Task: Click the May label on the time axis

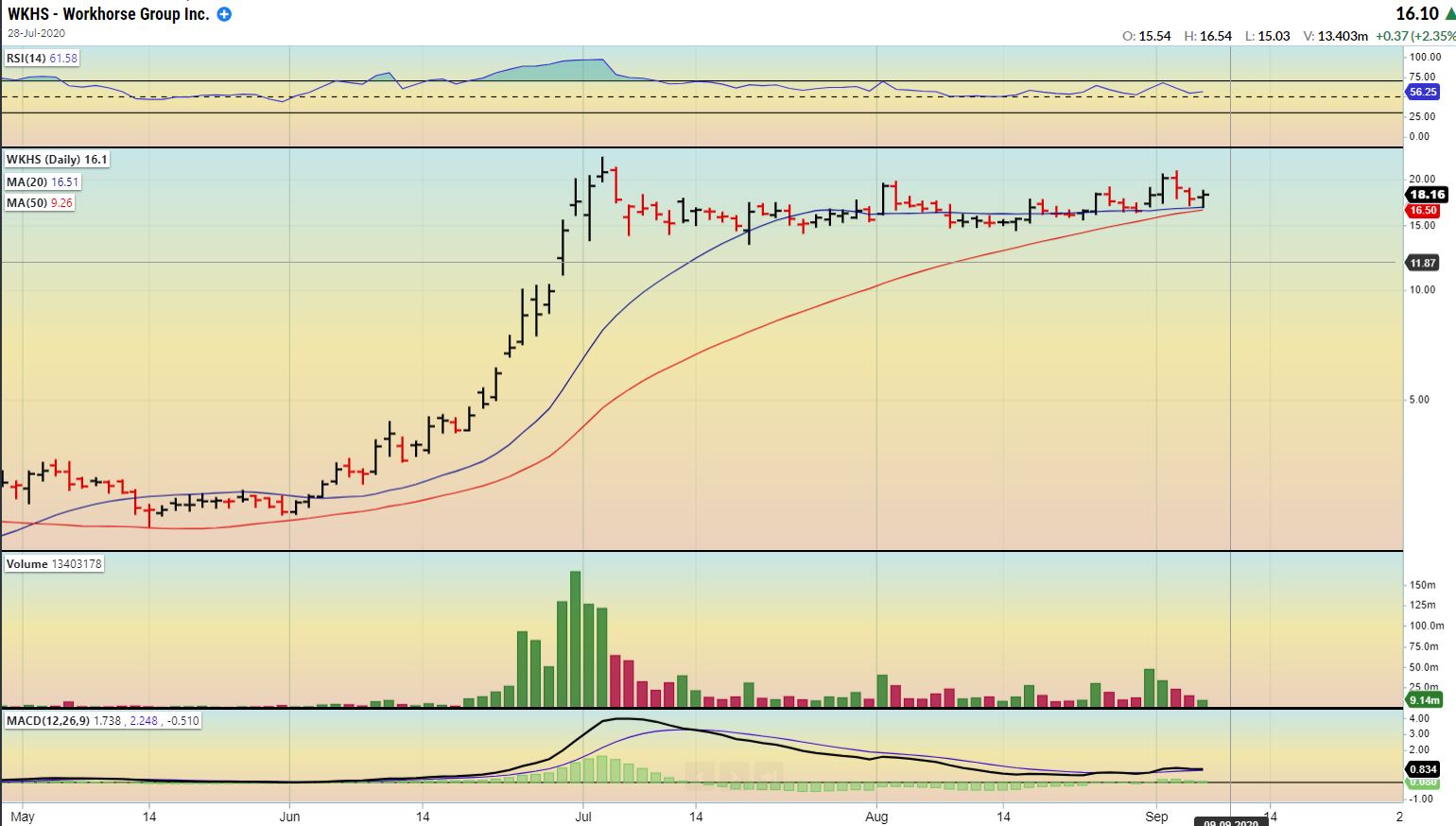Action: (x=22, y=817)
